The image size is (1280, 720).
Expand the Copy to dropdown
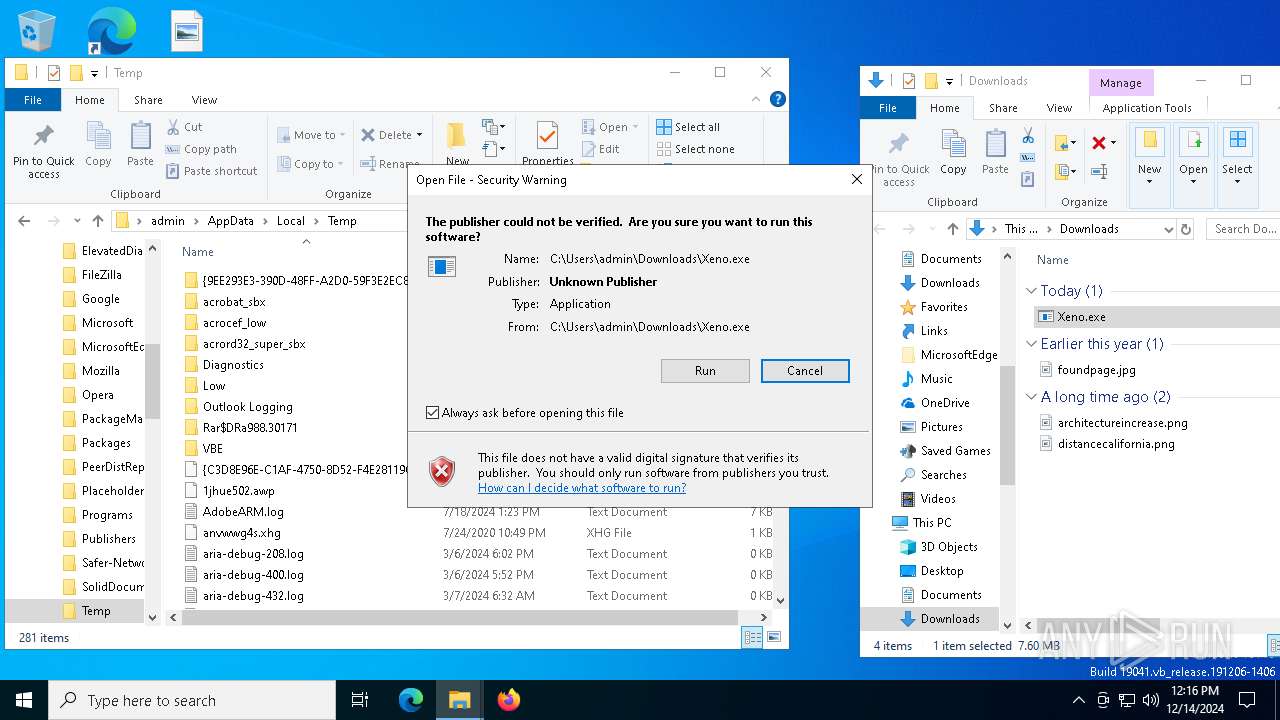click(x=342, y=164)
